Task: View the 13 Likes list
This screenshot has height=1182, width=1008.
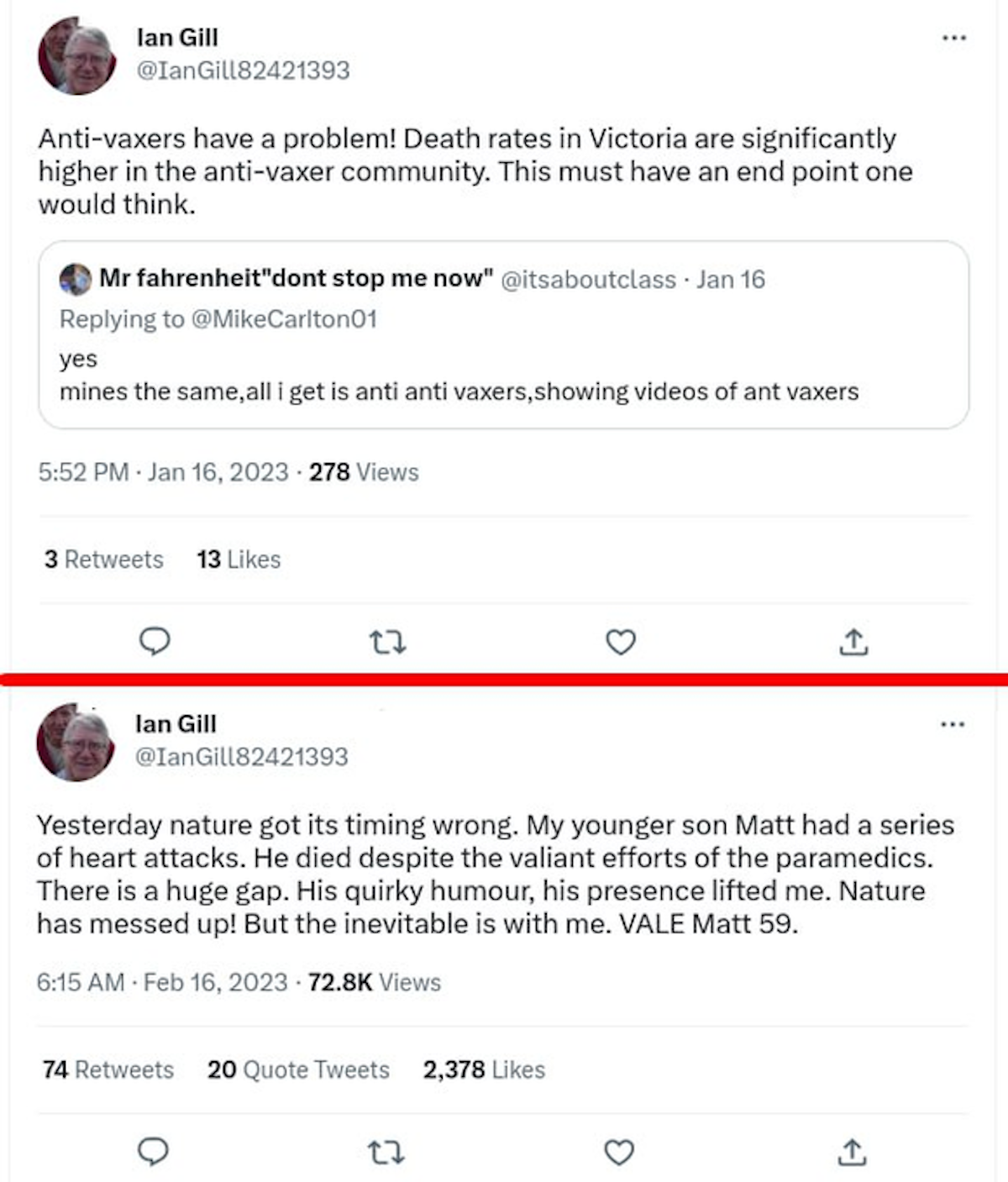Action: [239, 559]
